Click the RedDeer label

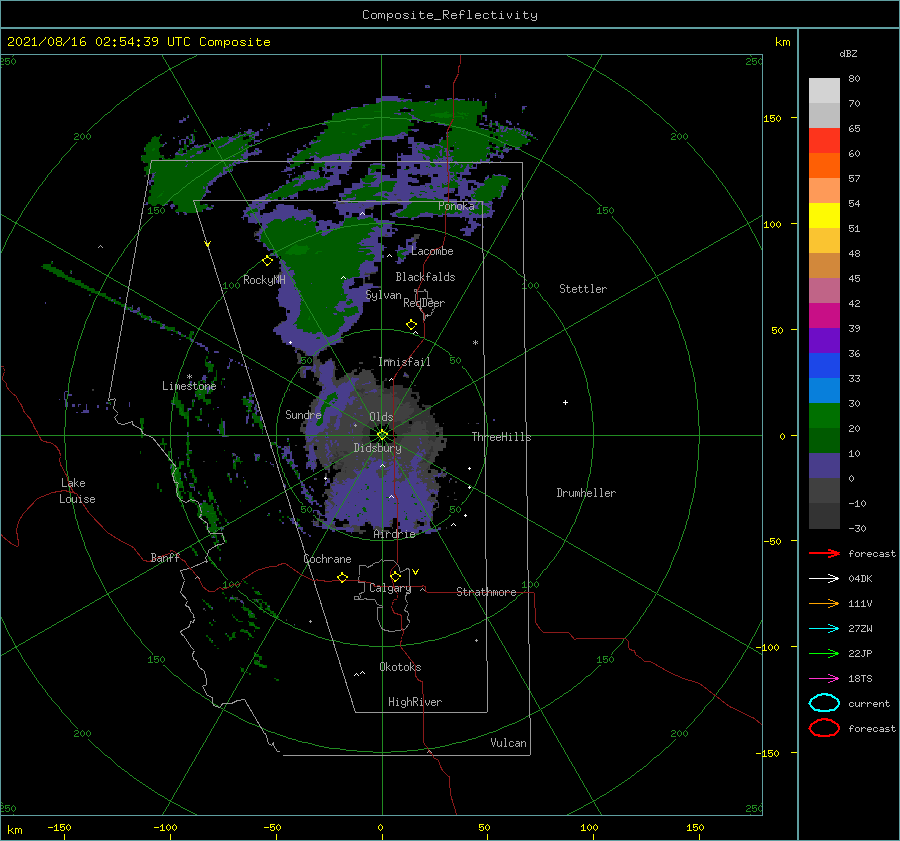click(424, 303)
